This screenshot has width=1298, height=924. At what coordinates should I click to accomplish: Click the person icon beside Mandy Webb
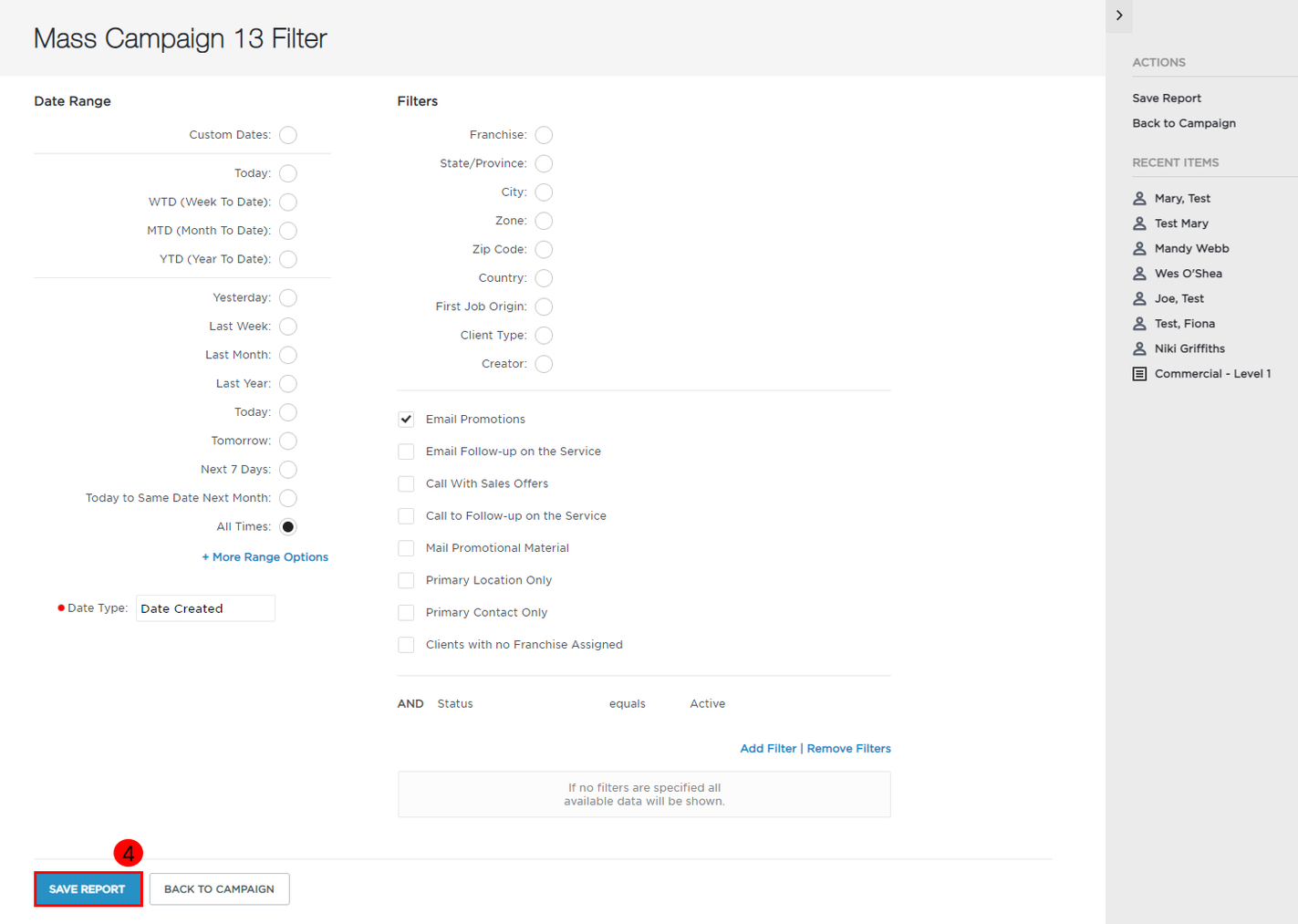point(1139,248)
